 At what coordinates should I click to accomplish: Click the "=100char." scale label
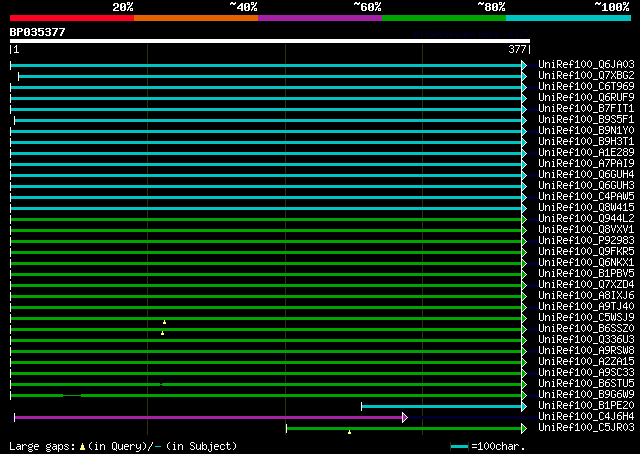coord(498,446)
